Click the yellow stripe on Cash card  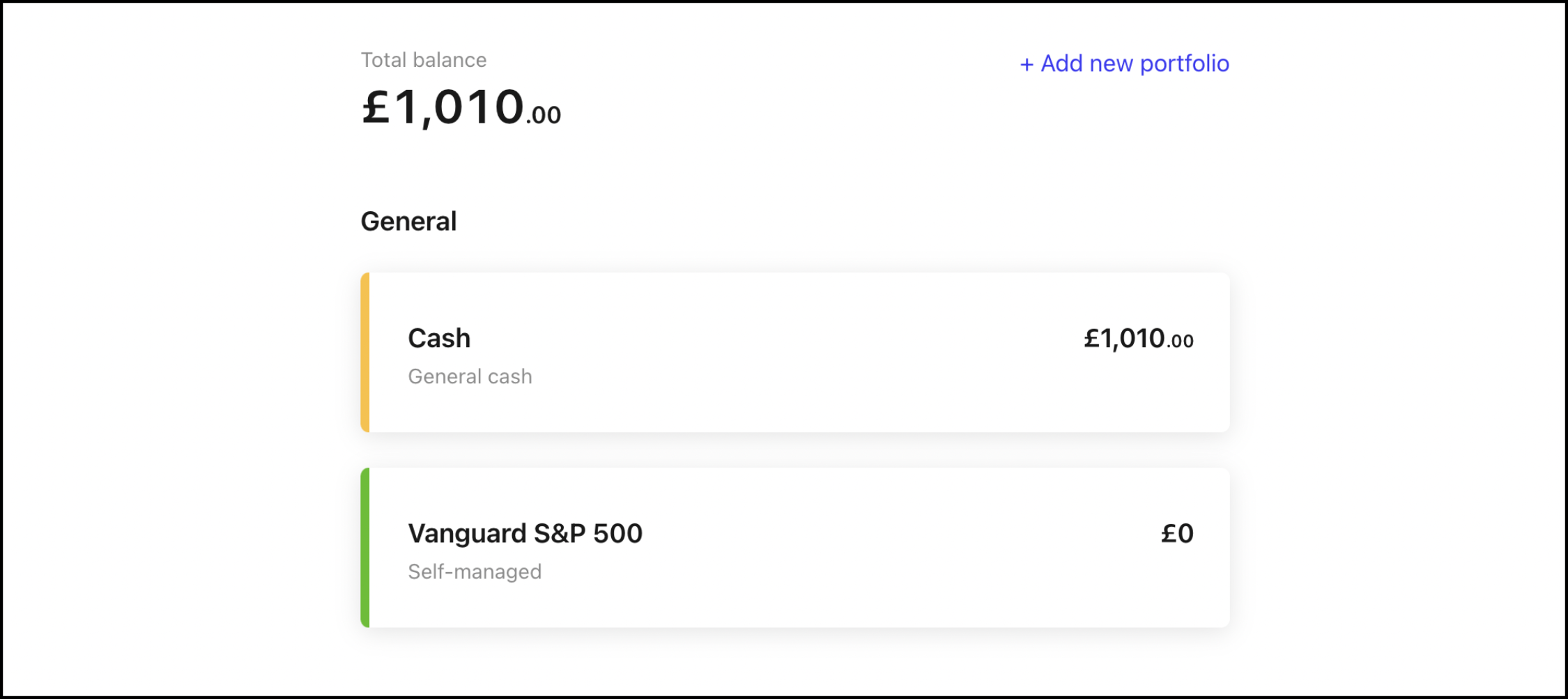click(x=365, y=352)
